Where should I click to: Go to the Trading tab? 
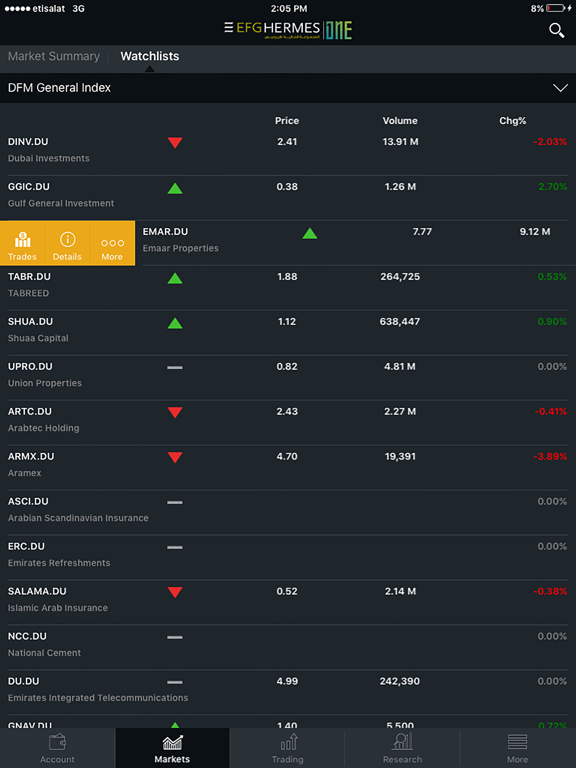[288, 748]
